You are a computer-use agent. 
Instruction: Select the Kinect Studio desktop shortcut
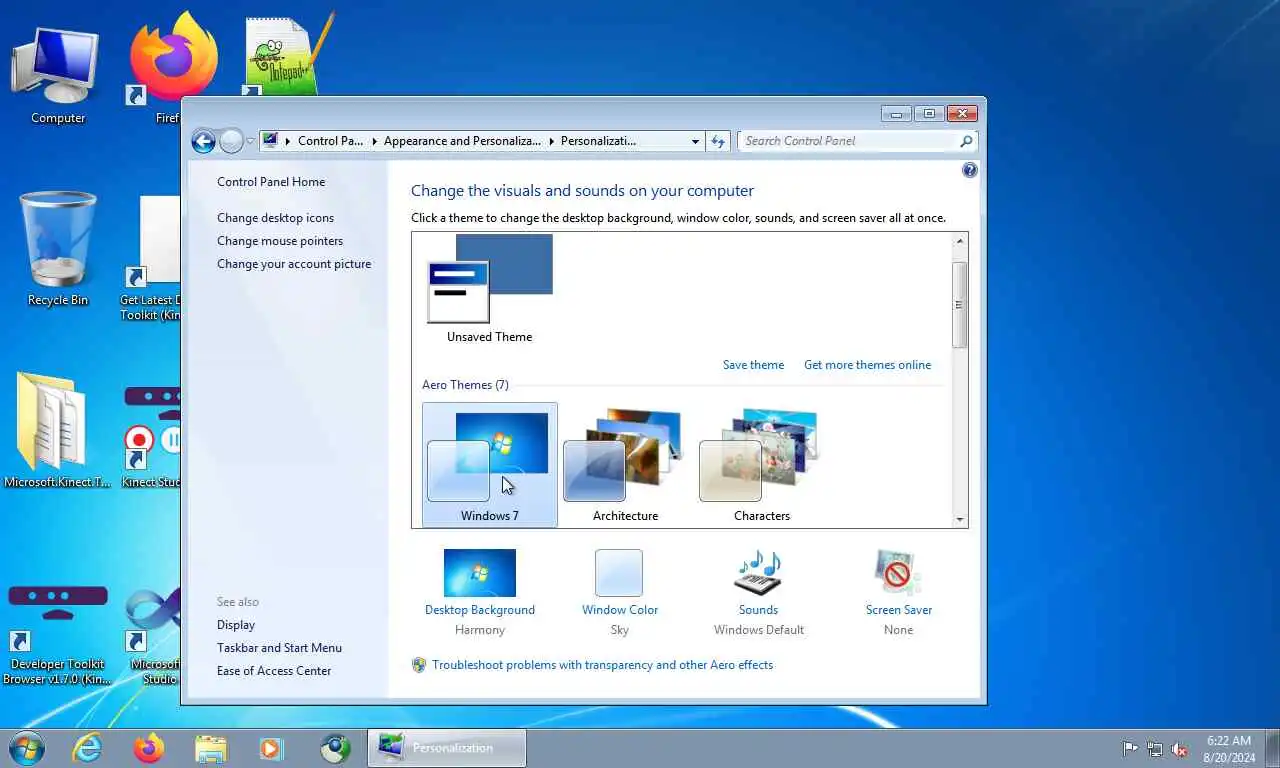[x=152, y=438]
